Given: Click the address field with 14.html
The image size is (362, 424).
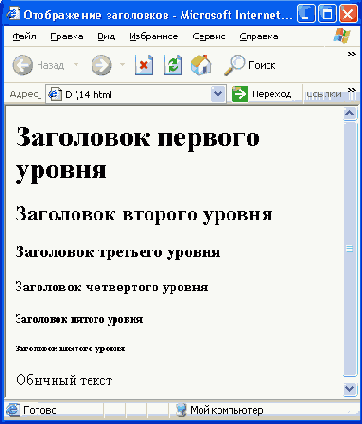Looking at the screenshot, I should (x=128, y=94).
